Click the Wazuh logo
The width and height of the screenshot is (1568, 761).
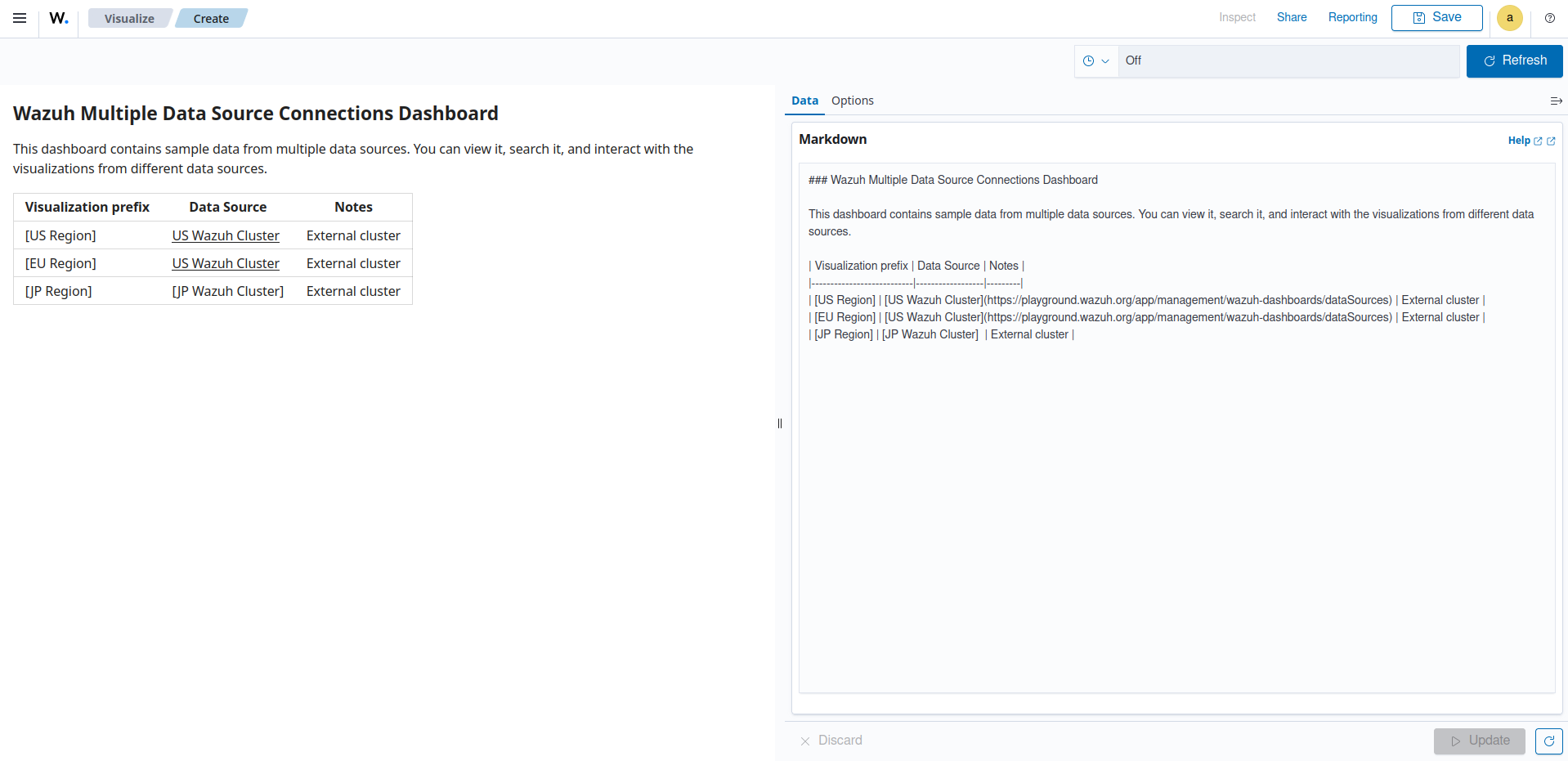[59, 18]
